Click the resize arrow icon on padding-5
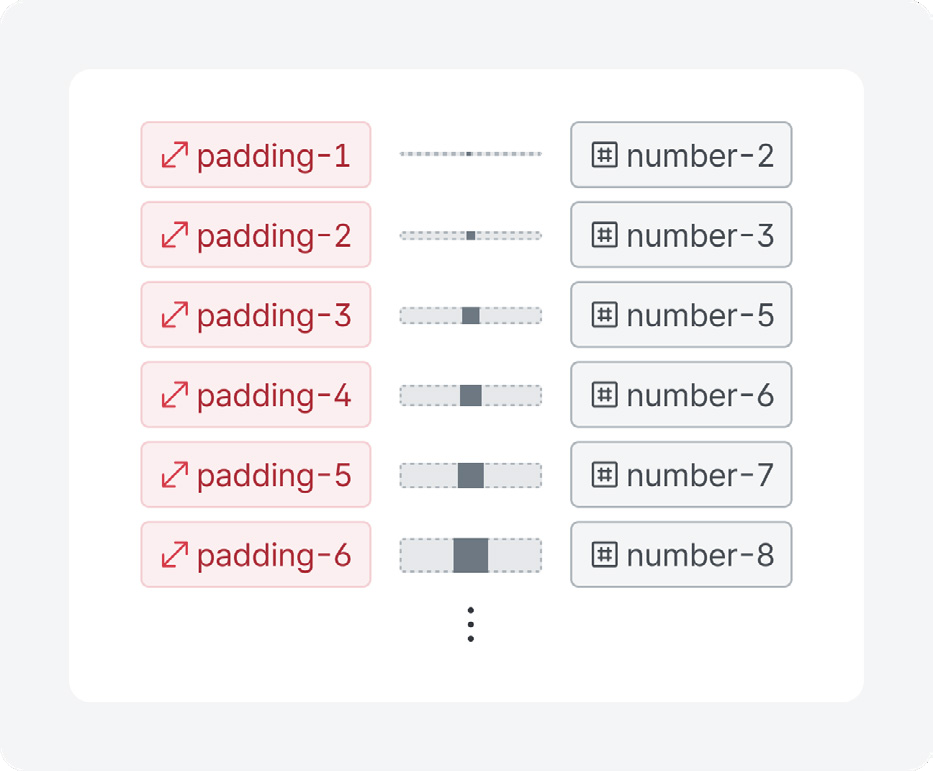Viewport: 933px width, 771px height. pyautogui.click(x=175, y=475)
